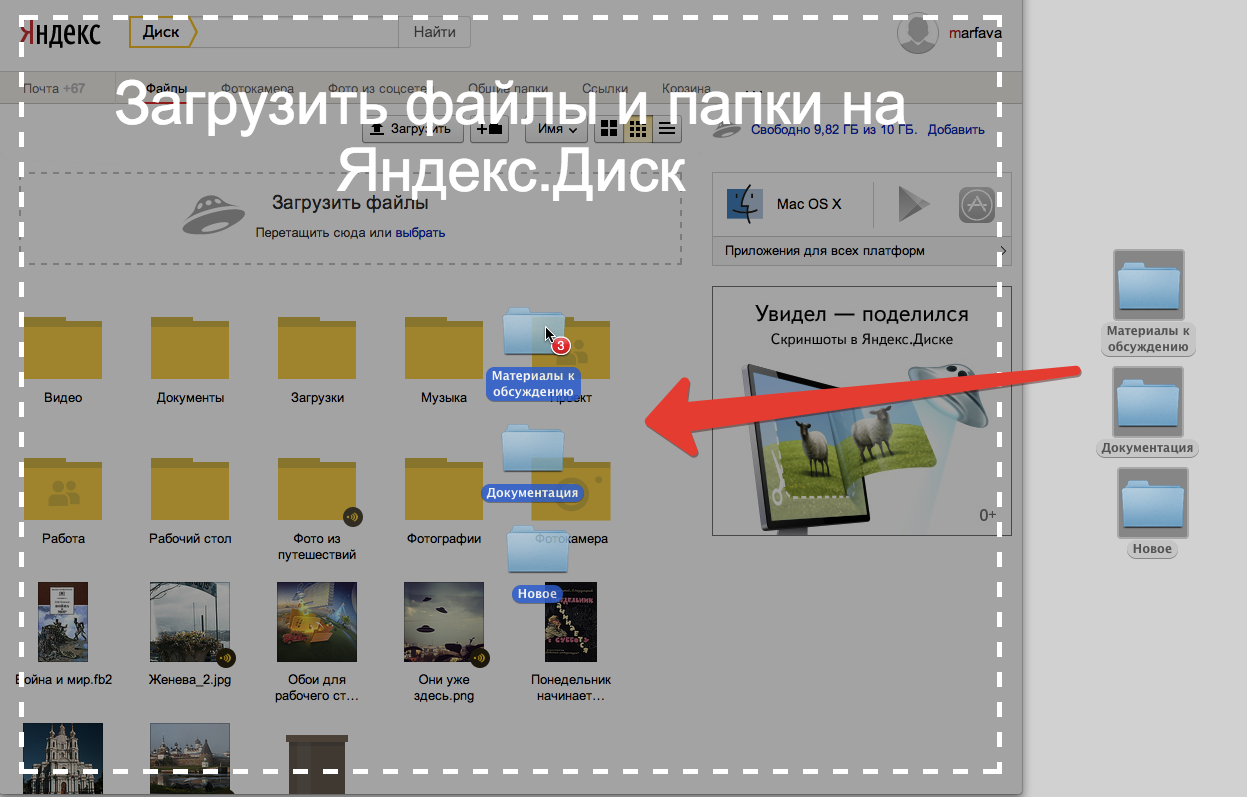Select desktop folder Документация

click(1148, 401)
